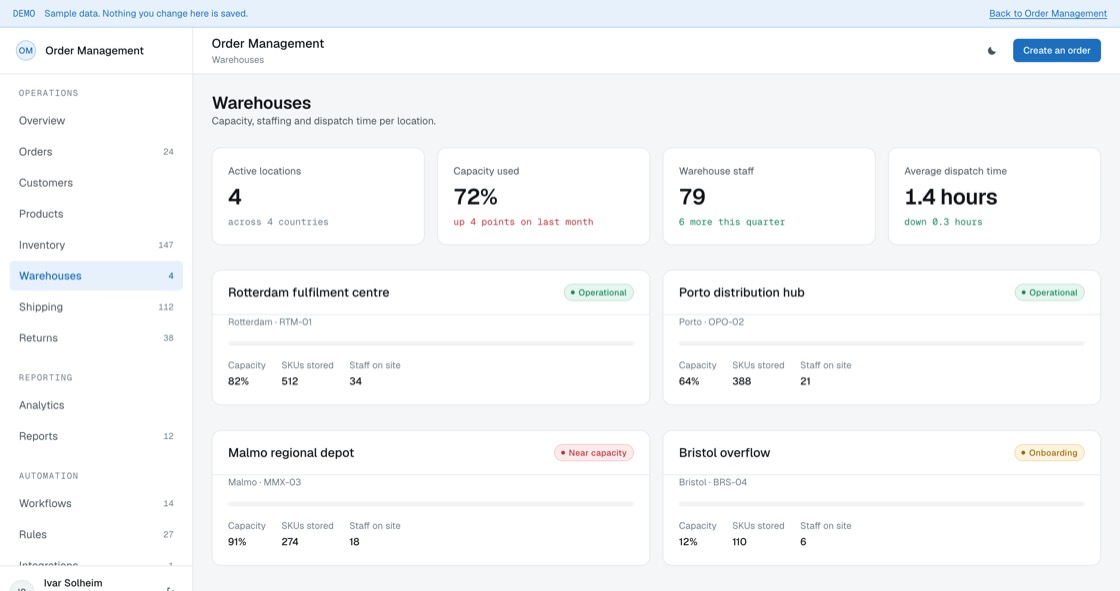Navigate to Products in the sidebar
1120x591 pixels.
[96, 214]
